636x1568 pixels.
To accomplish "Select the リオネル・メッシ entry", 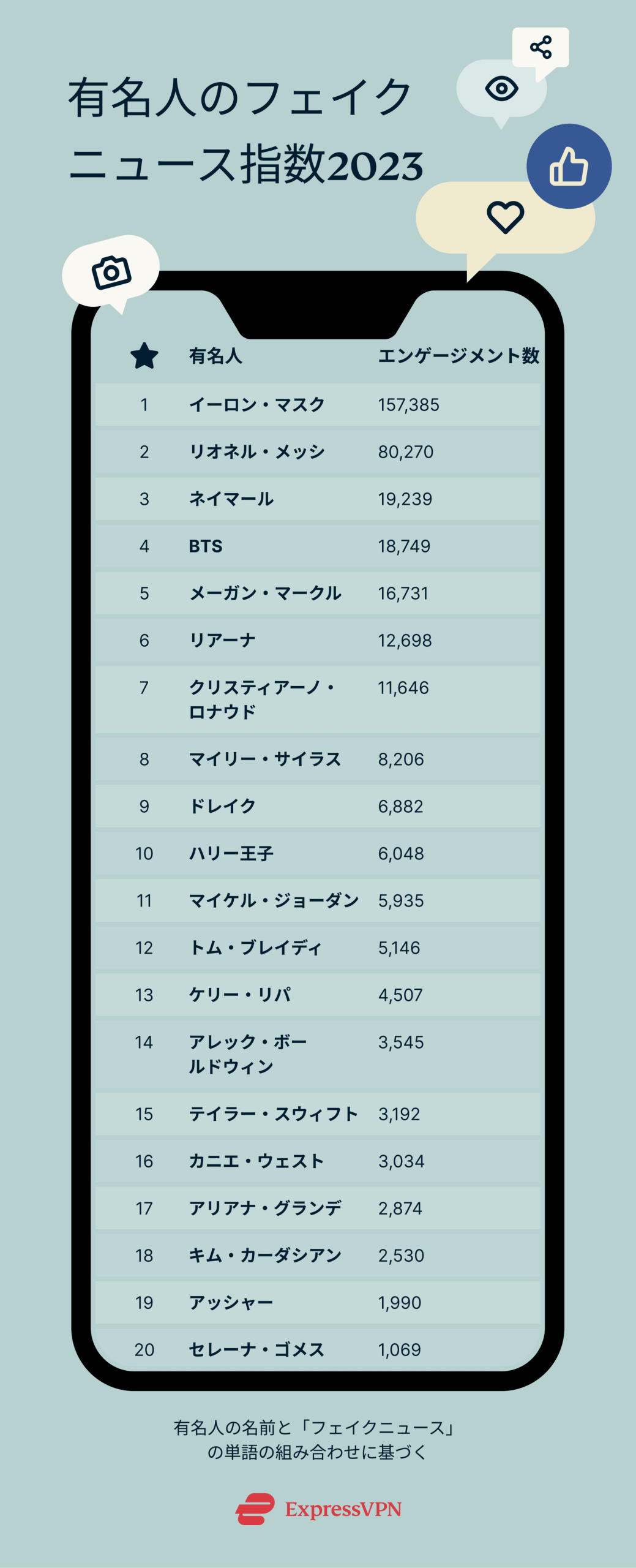I will pyautogui.click(x=256, y=452).
